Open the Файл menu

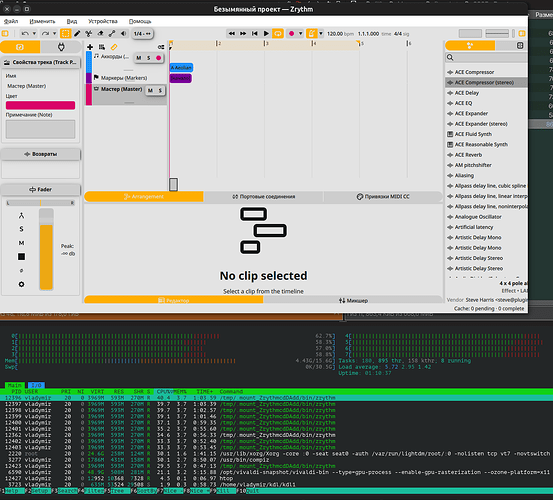tap(11, 21)
